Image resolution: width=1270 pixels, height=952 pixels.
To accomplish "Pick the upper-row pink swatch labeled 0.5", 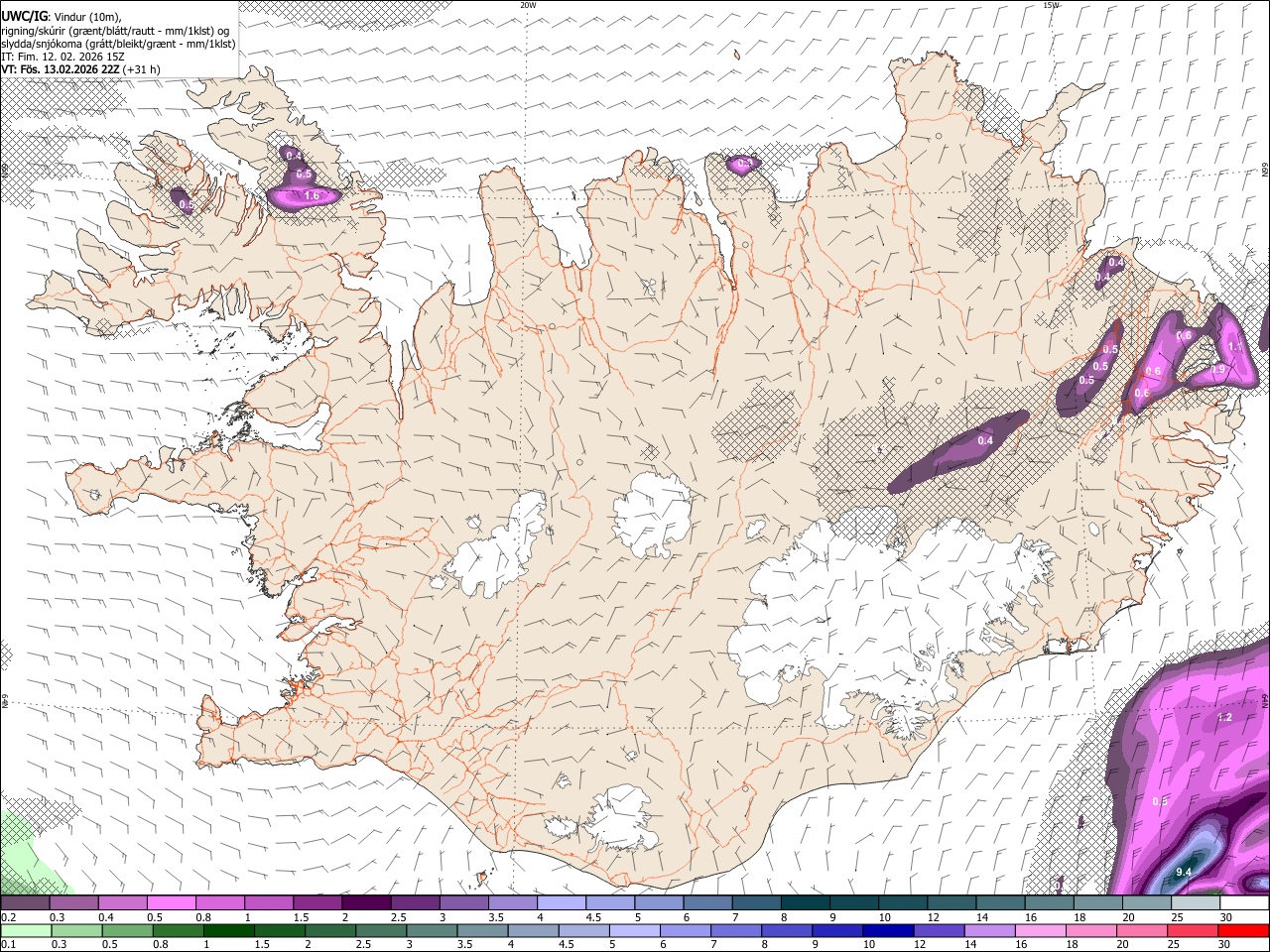I will 172,903.
